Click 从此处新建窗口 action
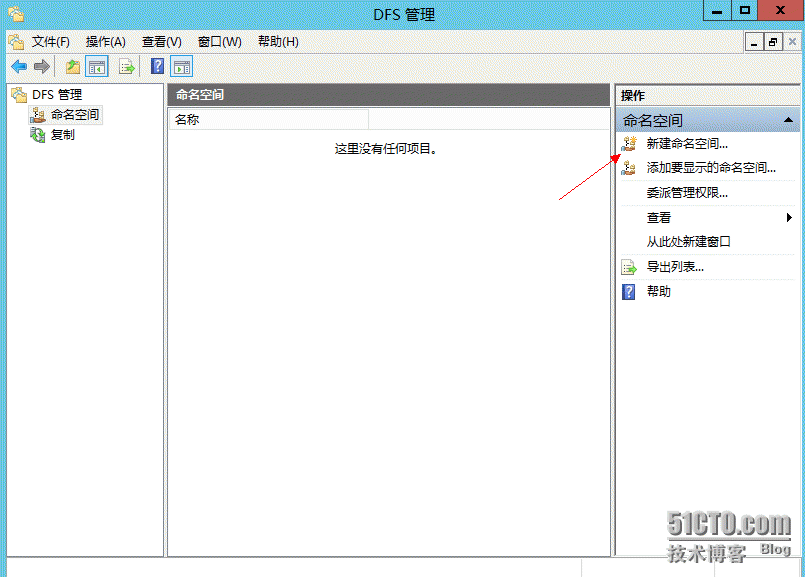This screenshot has width=805, height=577. [688, 241]
